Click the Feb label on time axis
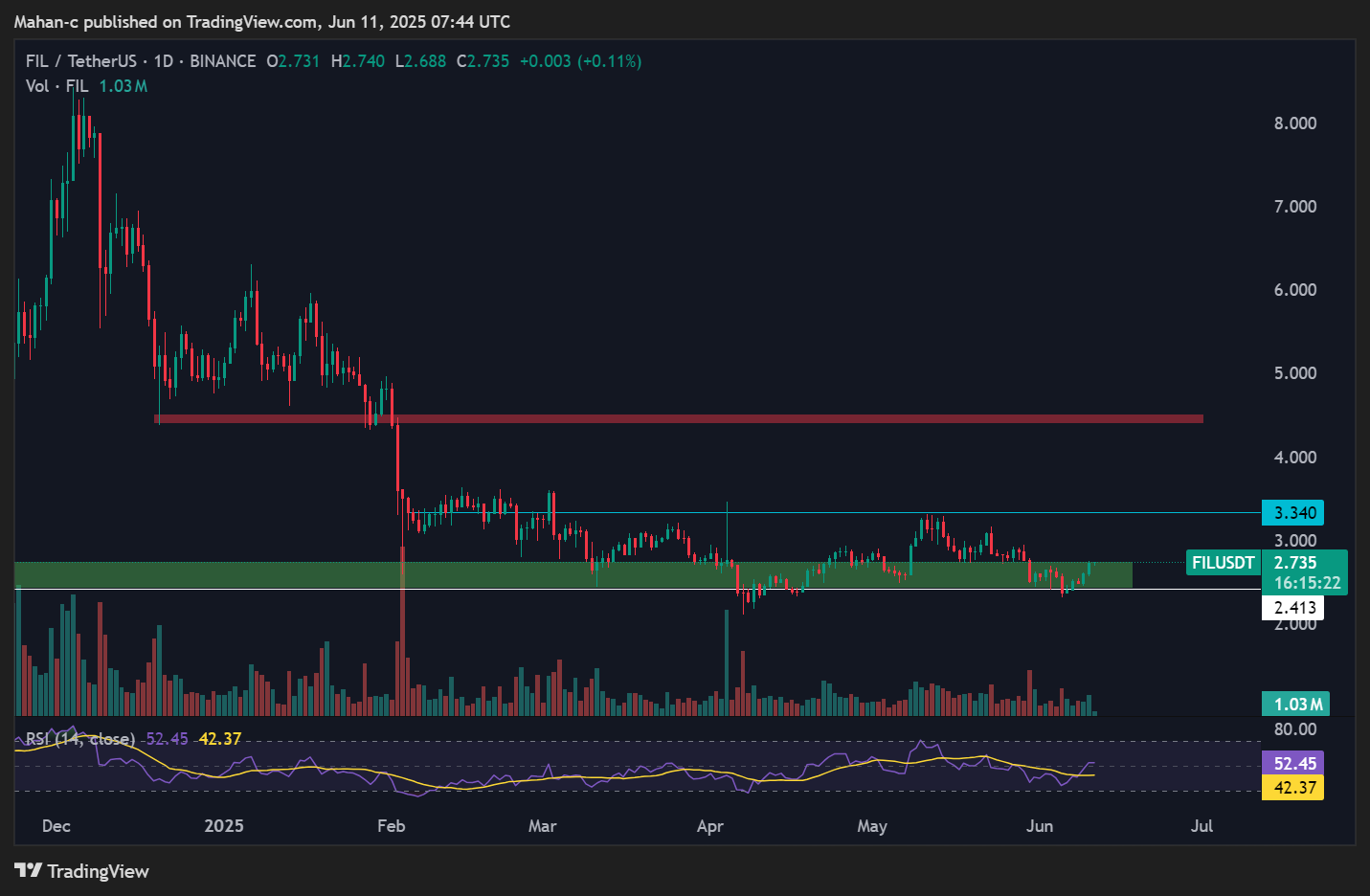Screen dimensions: 1370x896 (391, 826)
